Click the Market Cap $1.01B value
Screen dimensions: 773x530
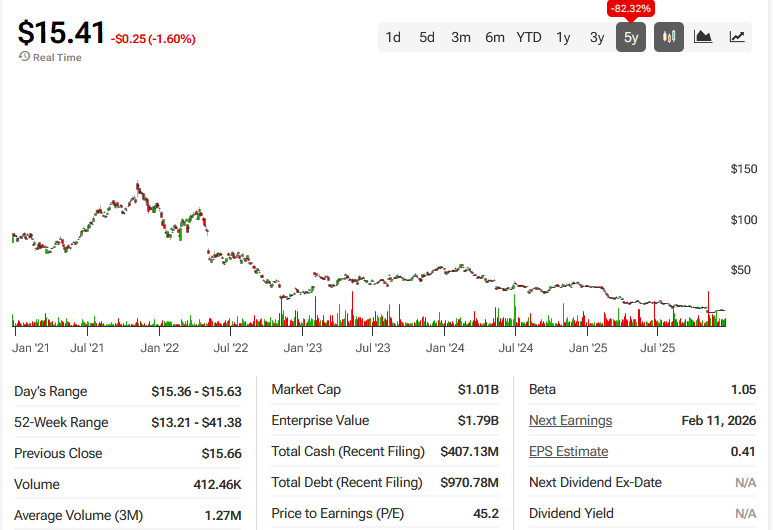click(x=477, y=389)
